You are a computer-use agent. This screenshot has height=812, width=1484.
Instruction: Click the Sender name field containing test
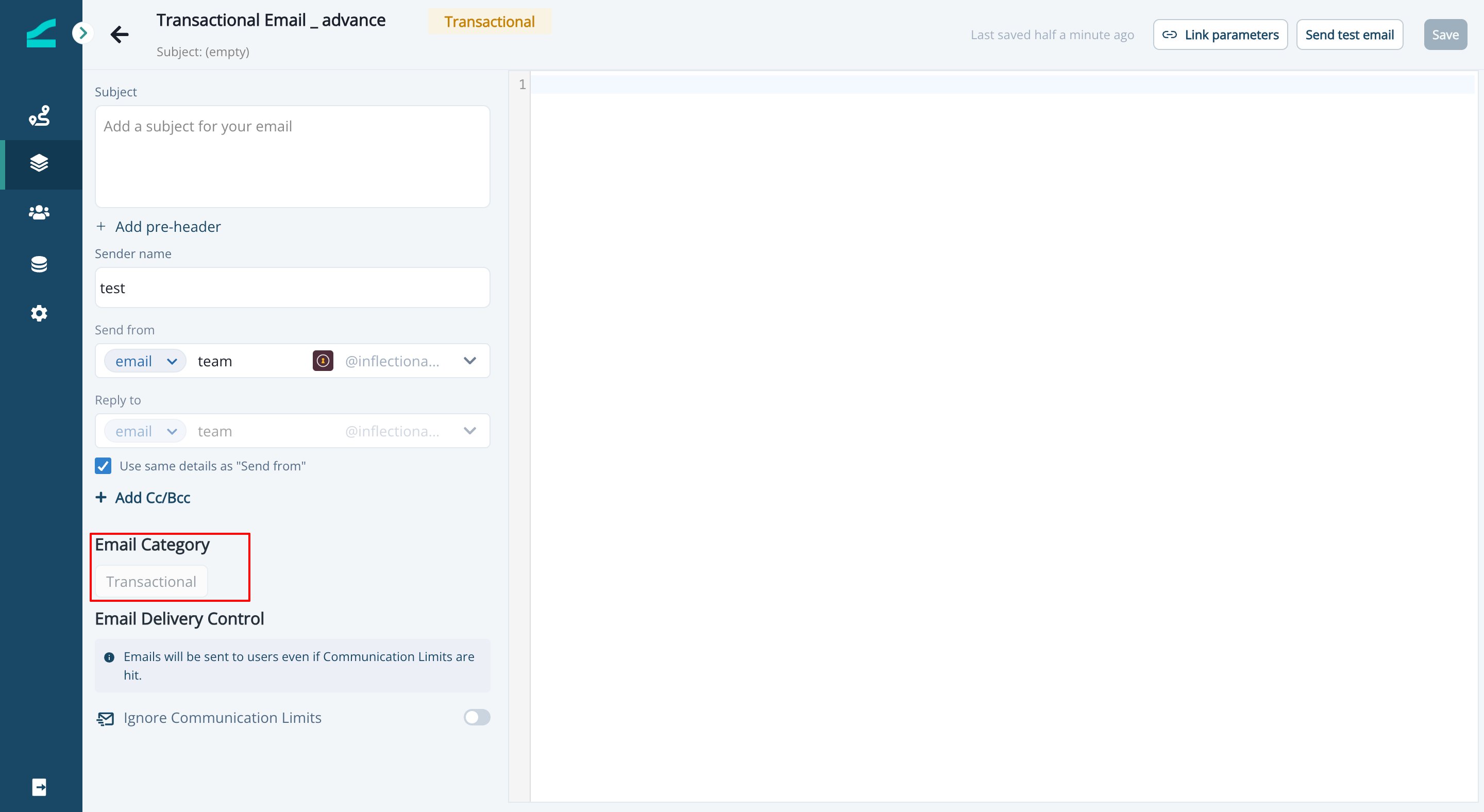[292, 287]
